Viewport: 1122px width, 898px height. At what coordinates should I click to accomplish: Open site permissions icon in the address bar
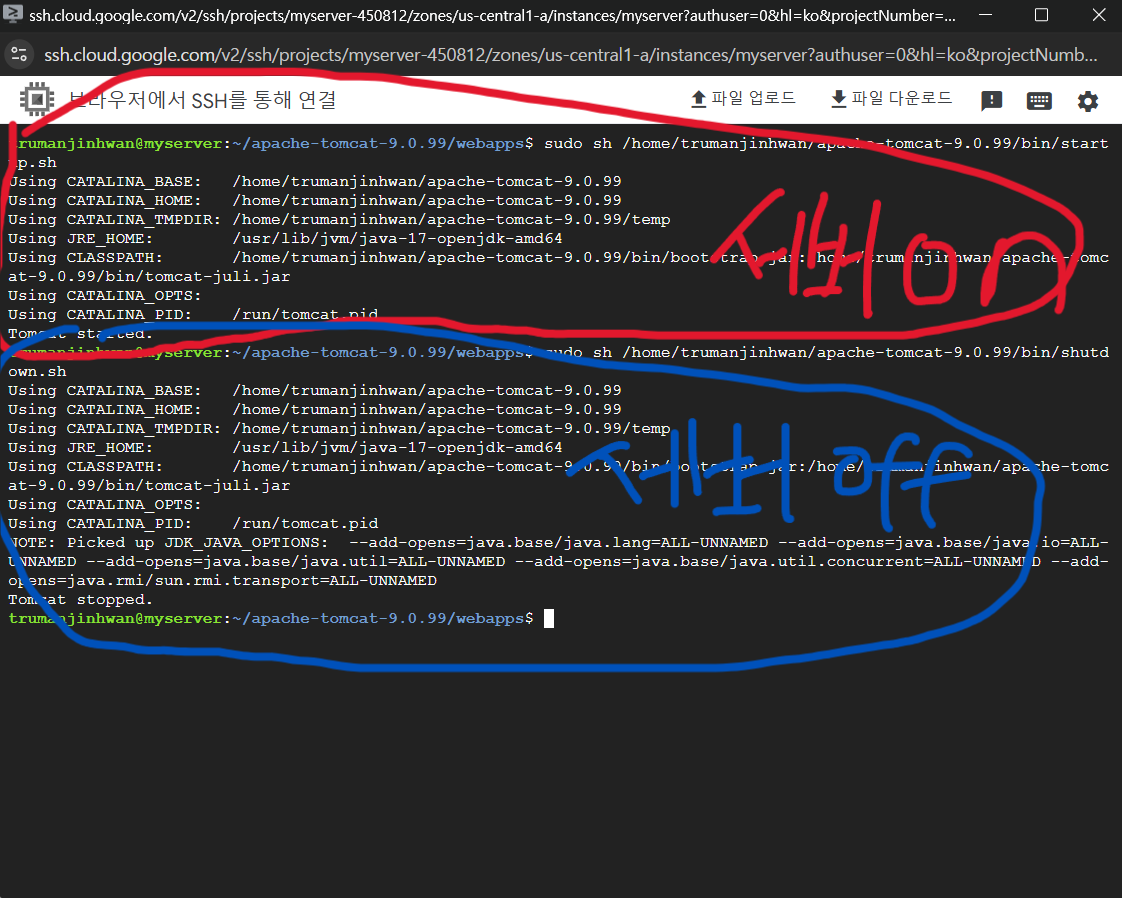(x=20, y=54)
